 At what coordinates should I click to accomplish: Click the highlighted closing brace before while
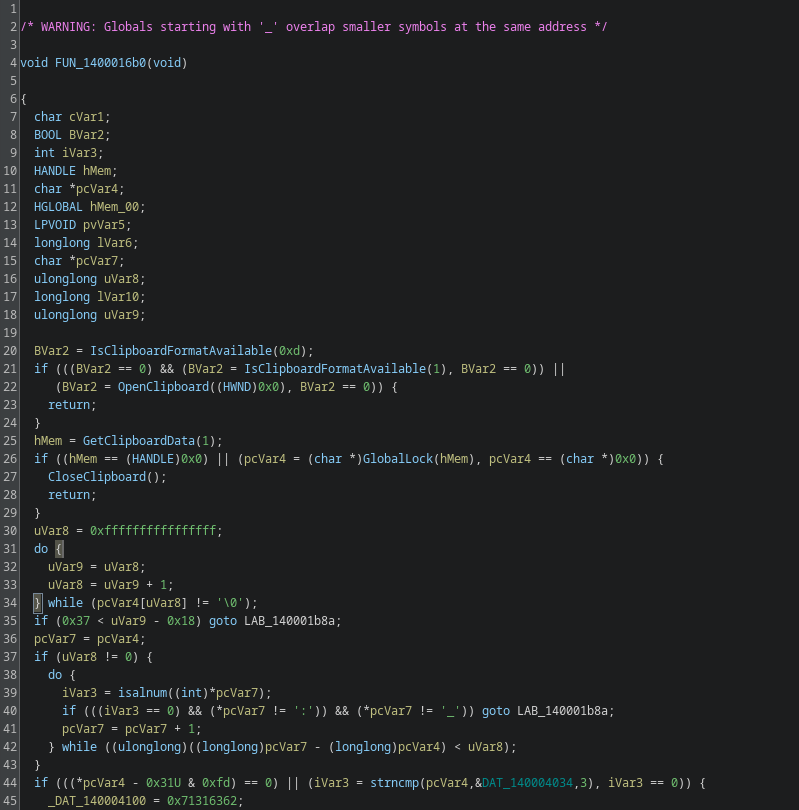pos(38,603)
